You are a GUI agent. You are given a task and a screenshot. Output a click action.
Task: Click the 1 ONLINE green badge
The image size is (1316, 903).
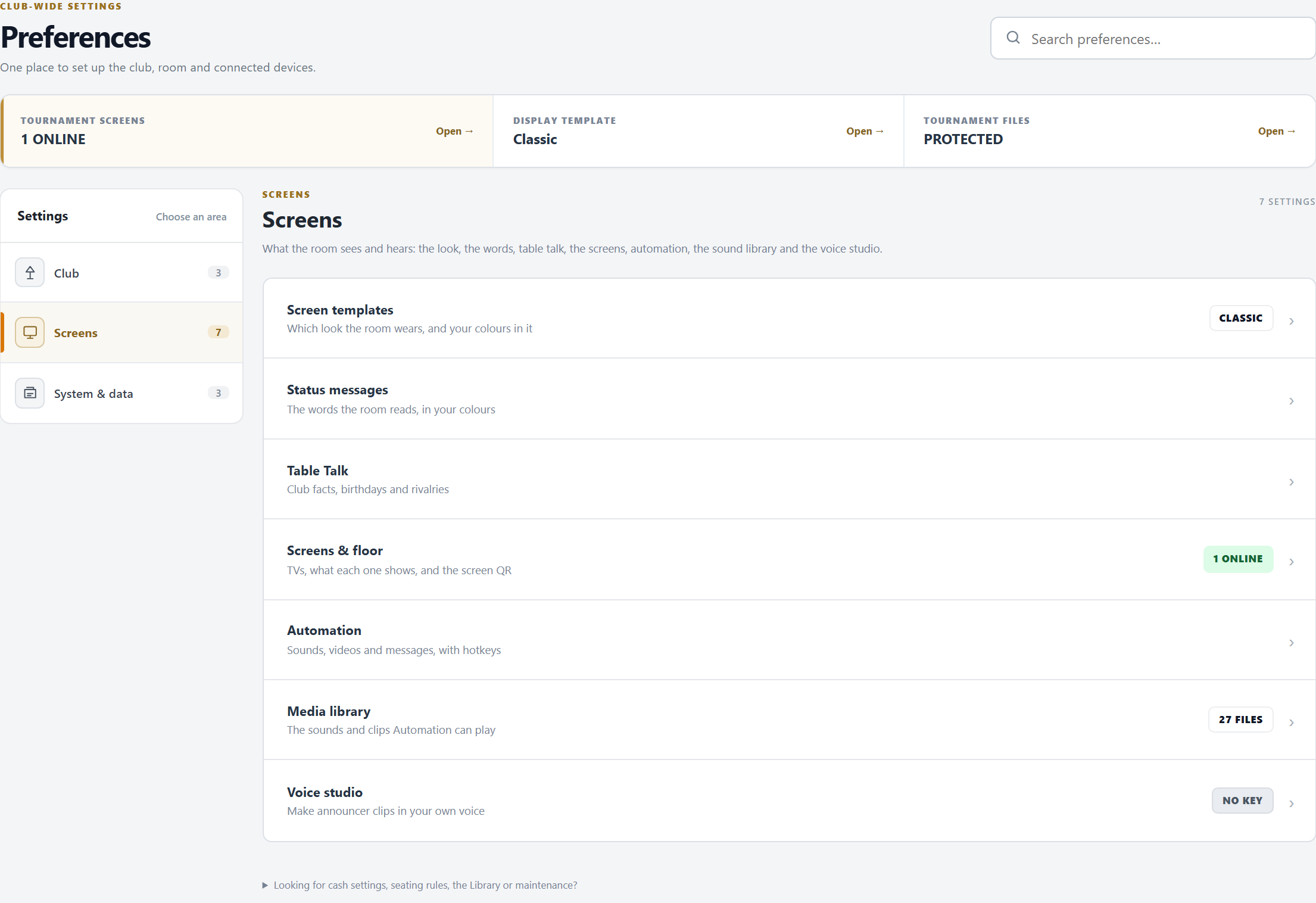click(1238, 559)
